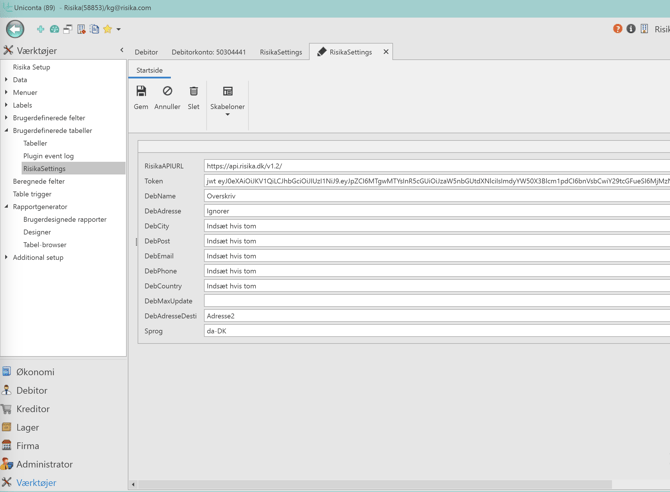The width and height of the screenshot is (670, 492).
Task: Click the Sprog field with da-DK
Action: pyautogui.click(x=437, y=331)
